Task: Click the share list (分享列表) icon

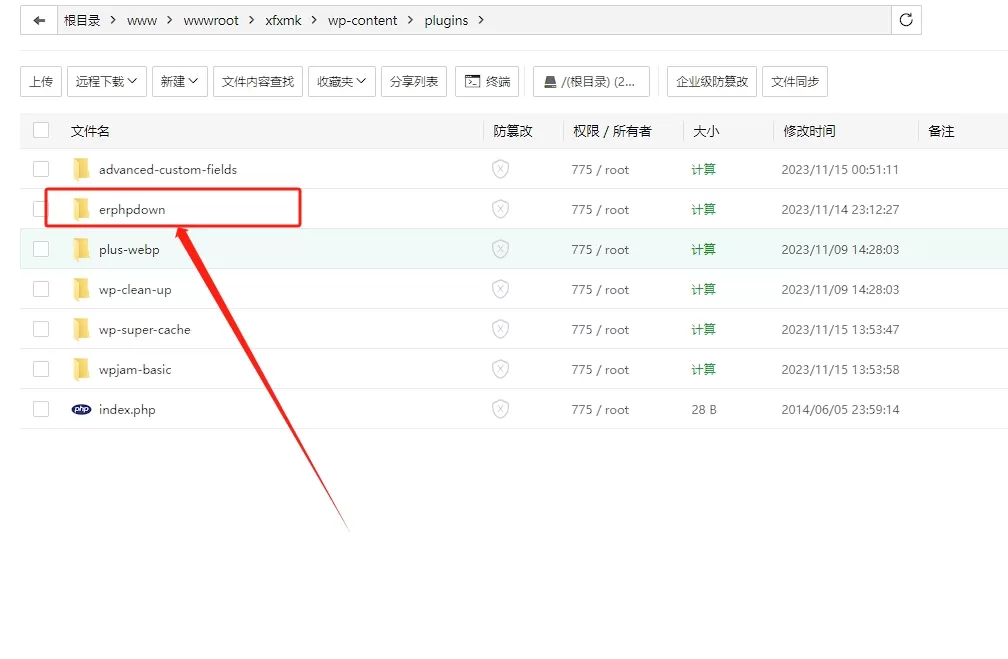Action: click(x=413, y=81)
